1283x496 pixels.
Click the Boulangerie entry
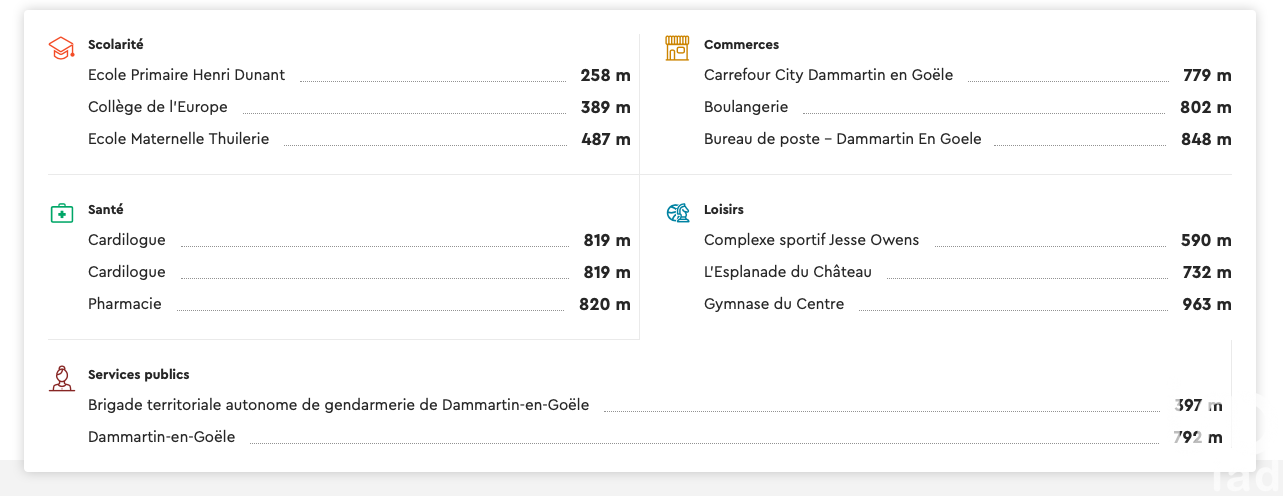[746, 107]
